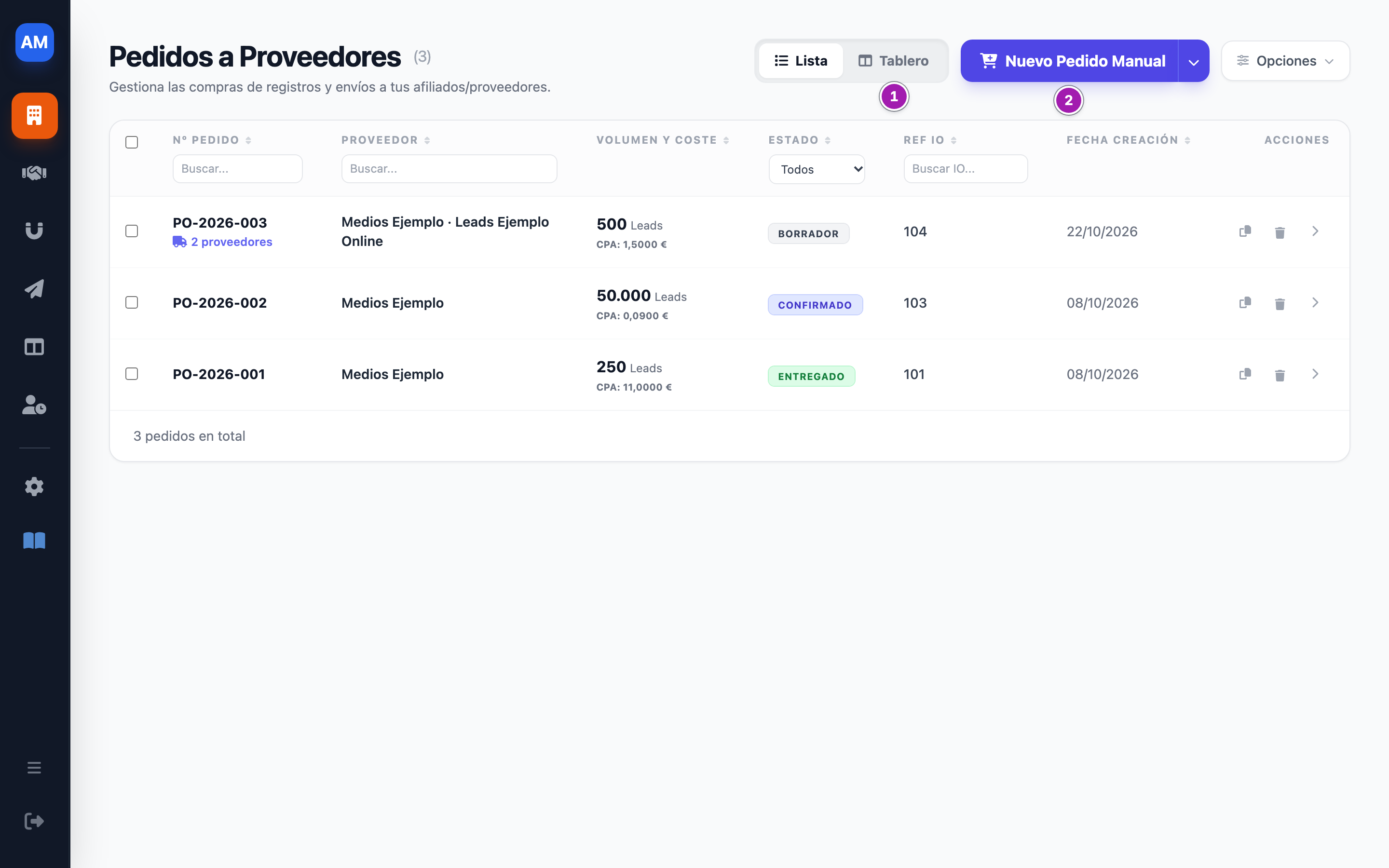
Task: Sort by Estado column header
Action: coord(800,140)
